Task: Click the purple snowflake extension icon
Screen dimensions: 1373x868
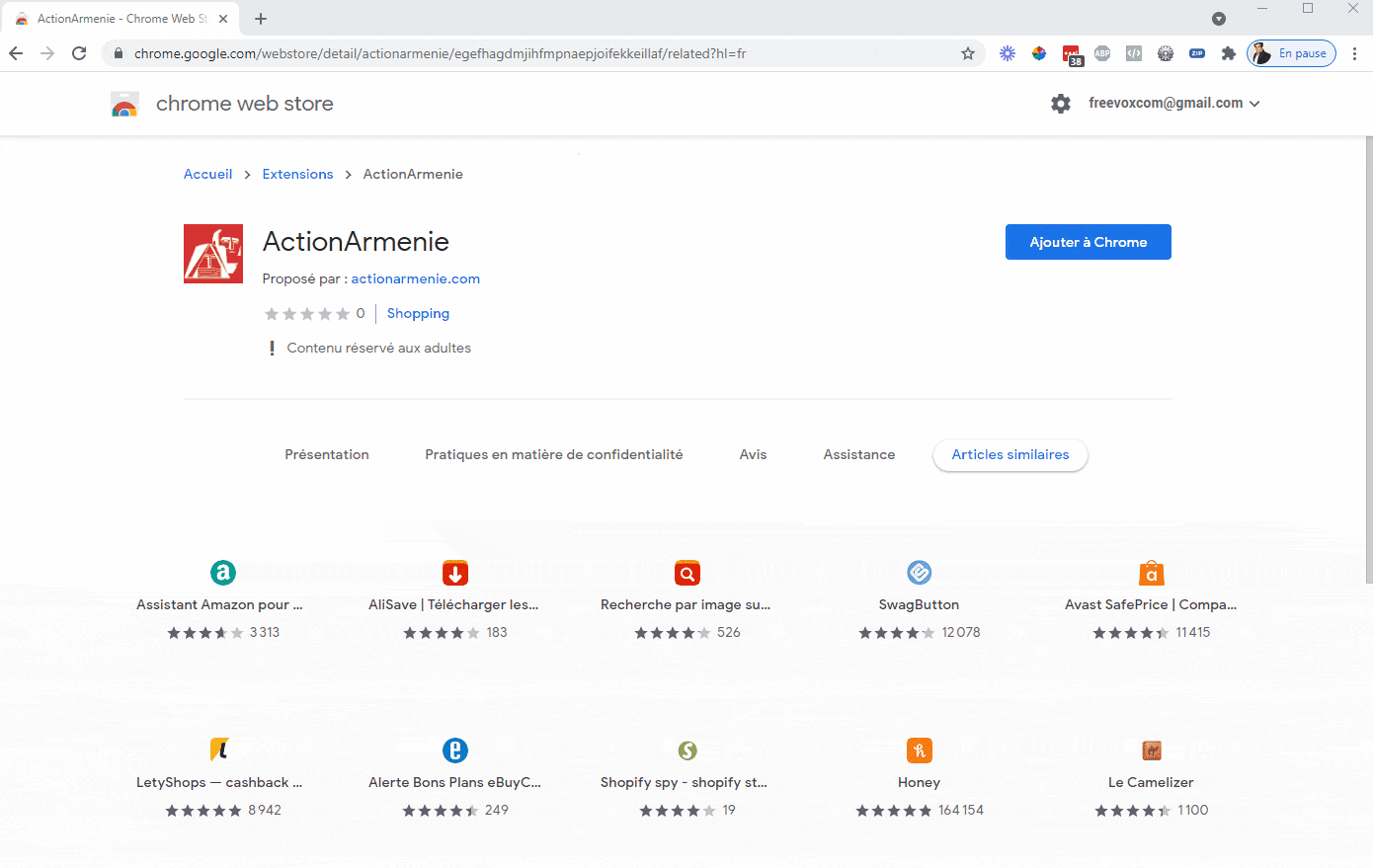Action: [x=1008, y=53]
